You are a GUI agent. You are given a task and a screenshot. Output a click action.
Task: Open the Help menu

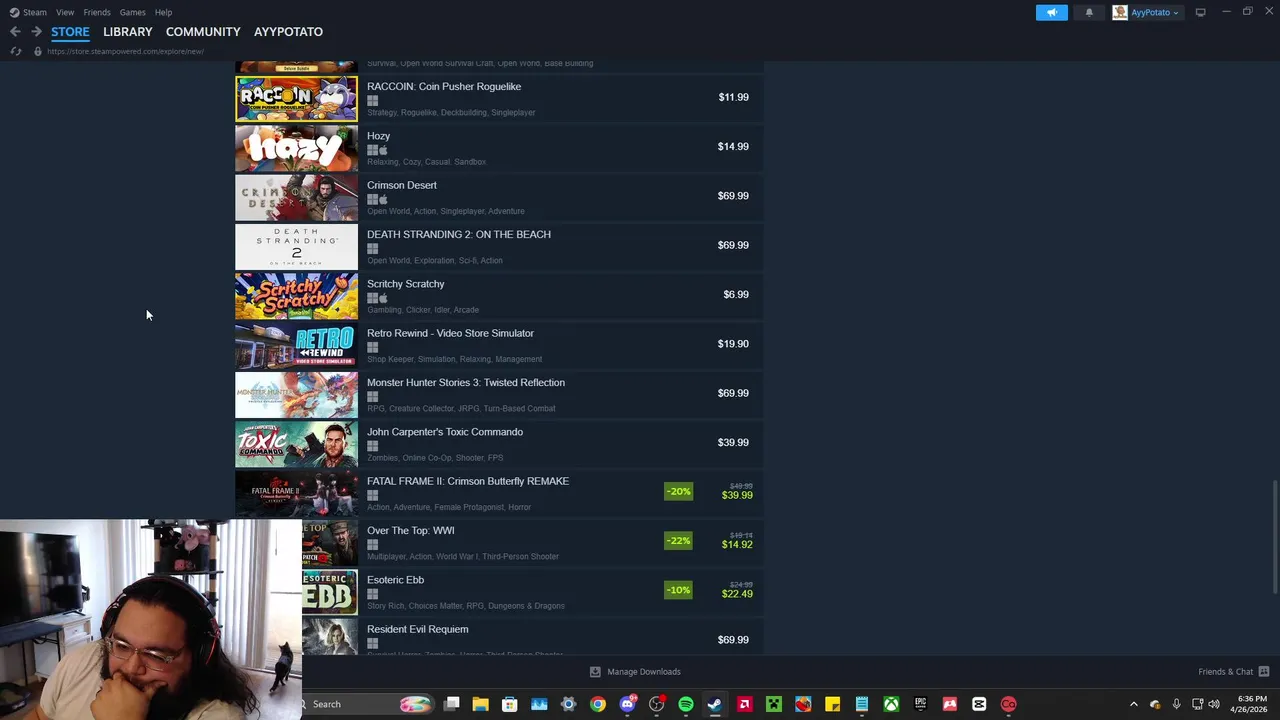163,12
